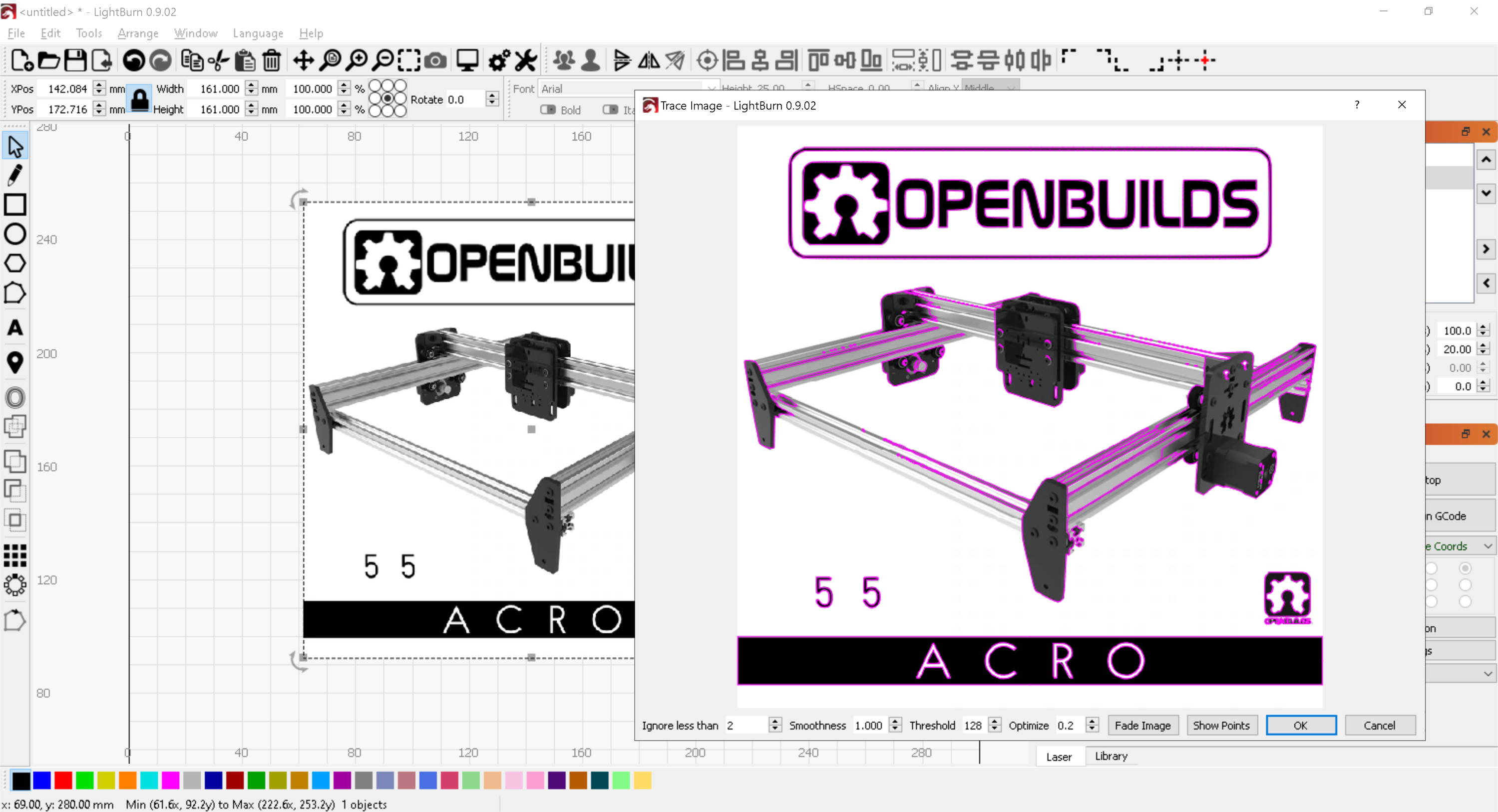Zoom in with the plus magnifier icon

click(357, 60)
